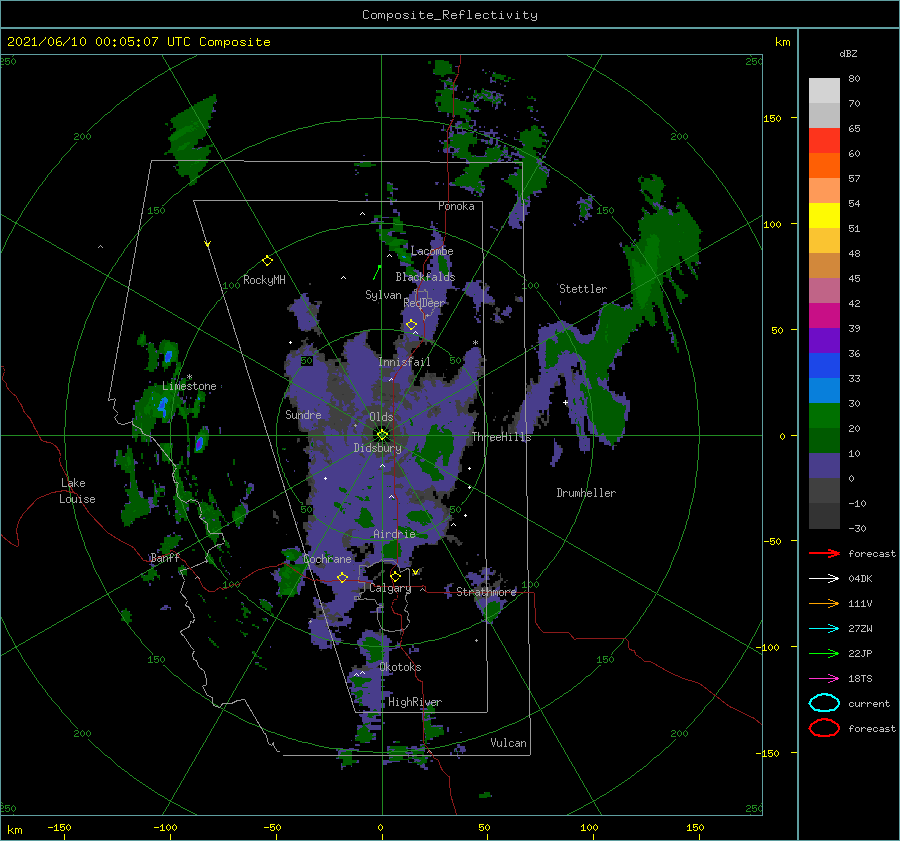Click the Stettler city label
This screenshot has width=900, height=841.
click(583, 289)
